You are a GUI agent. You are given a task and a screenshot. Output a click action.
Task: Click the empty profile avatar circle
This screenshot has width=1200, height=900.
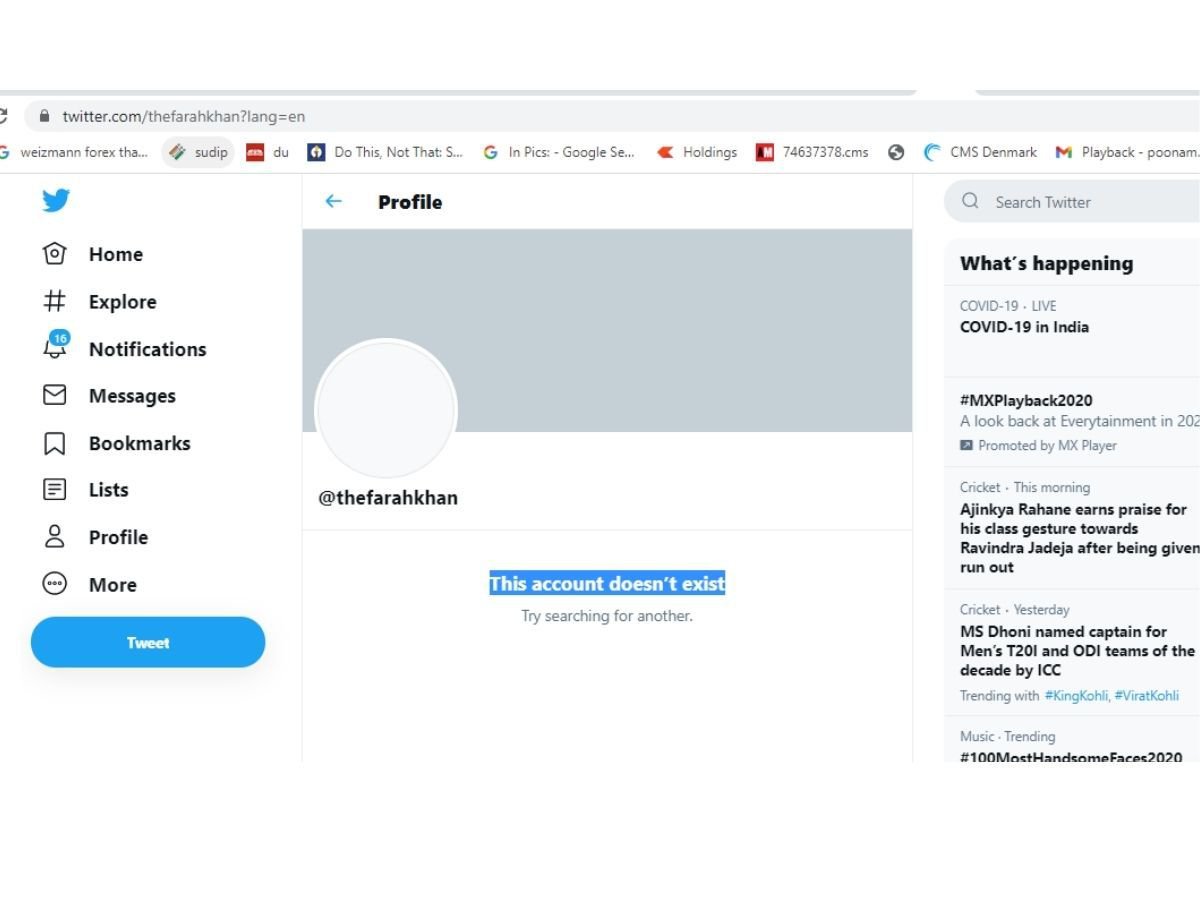(386, 409)
